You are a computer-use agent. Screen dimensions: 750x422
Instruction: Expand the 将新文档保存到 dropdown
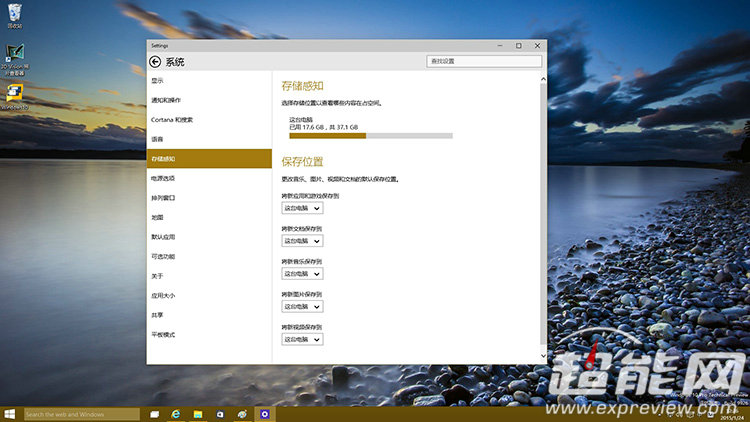click(x=302, y=241)
